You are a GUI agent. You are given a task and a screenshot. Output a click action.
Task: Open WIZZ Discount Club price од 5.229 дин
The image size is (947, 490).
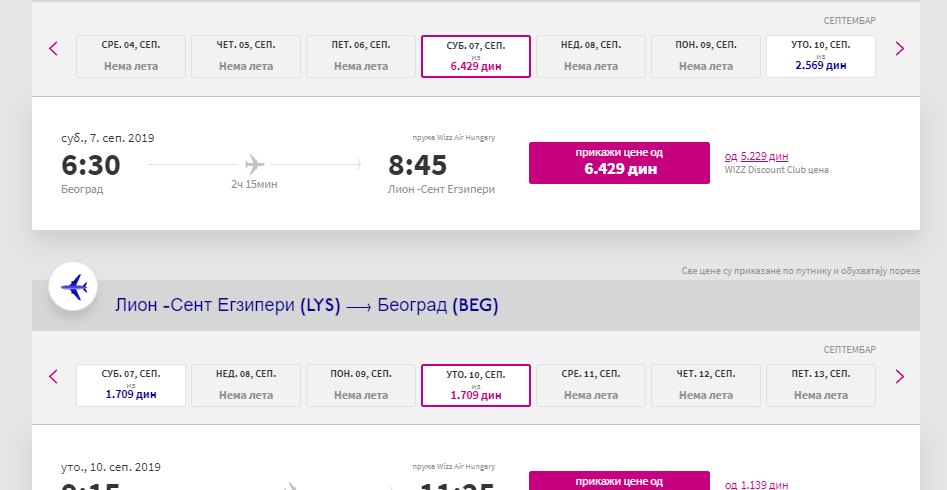756,156
